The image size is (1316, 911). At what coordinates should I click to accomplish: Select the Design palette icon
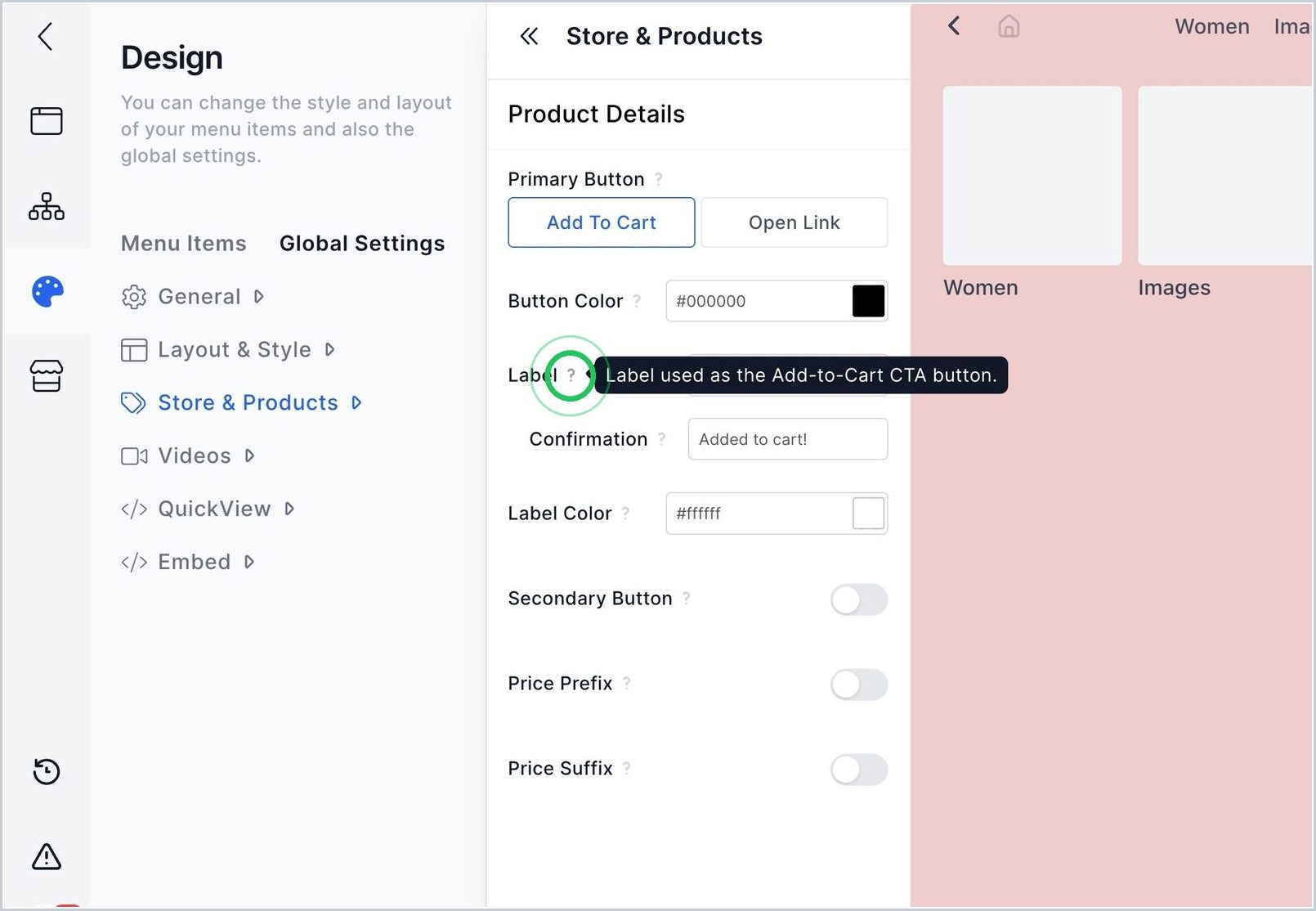[47, 291]
